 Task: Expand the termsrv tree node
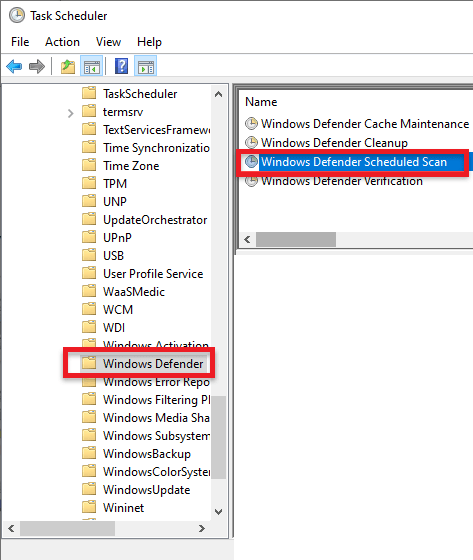pyautogui.click(x=70, y=113)
